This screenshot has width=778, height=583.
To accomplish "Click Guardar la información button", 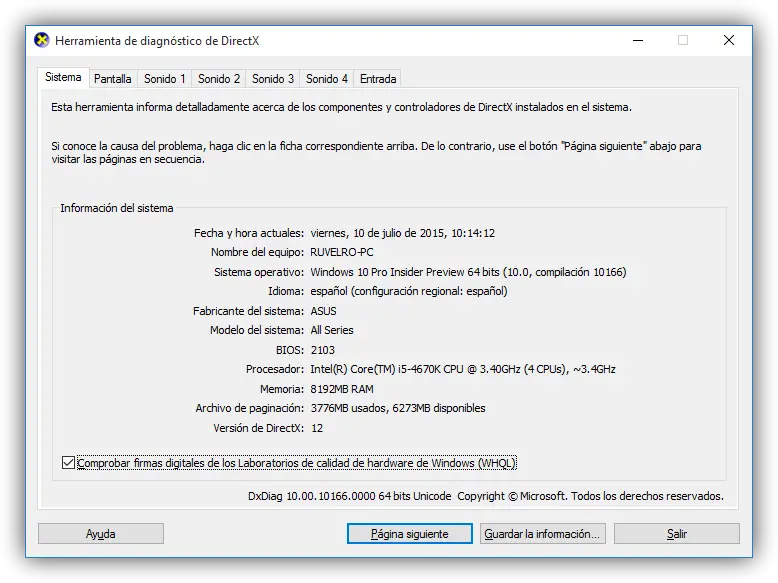I will 542,534.
